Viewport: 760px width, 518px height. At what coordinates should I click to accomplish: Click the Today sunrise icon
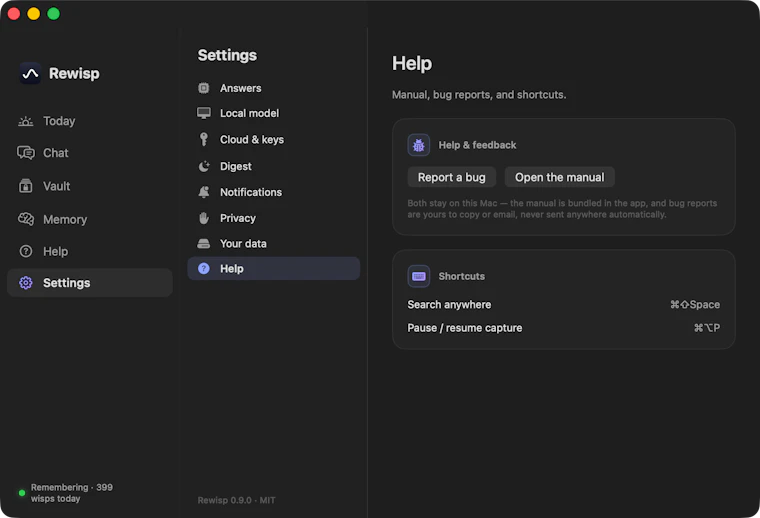click(x=26, y=121)
